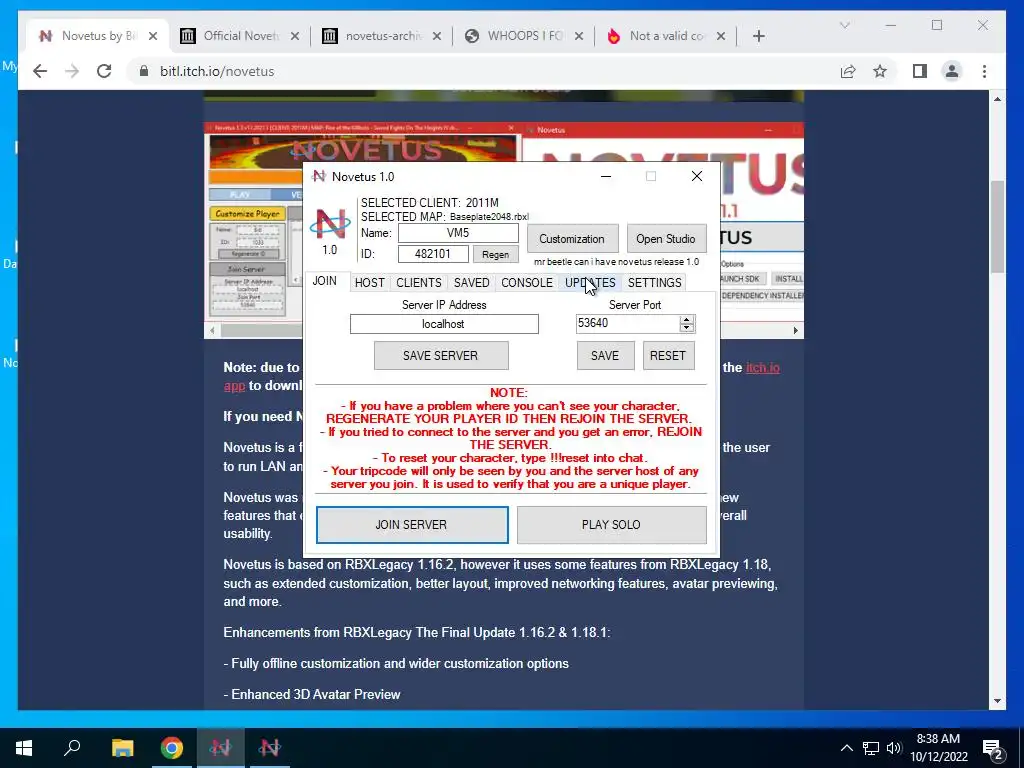
Task: Click the Open Studio button
Action: (x=666, y=239)
